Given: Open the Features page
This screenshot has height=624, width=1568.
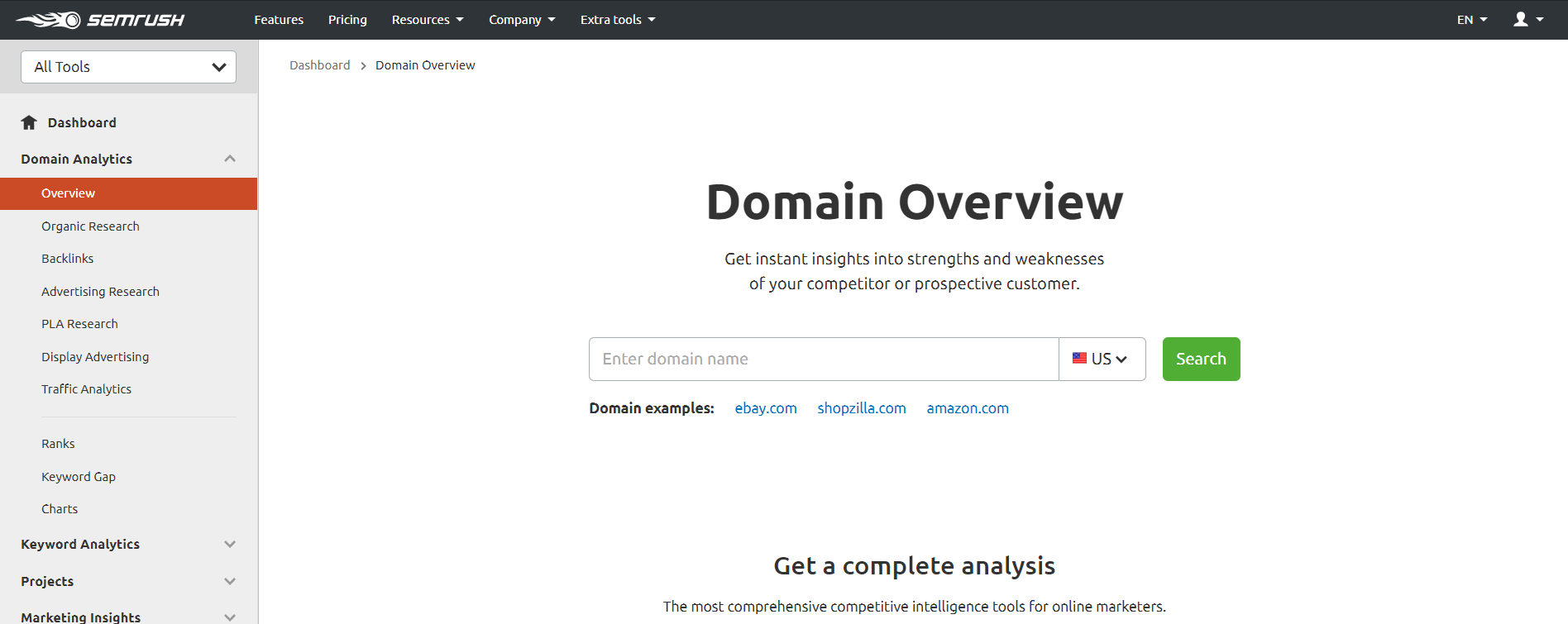Looking at the screenshot, I should (279, 20).
